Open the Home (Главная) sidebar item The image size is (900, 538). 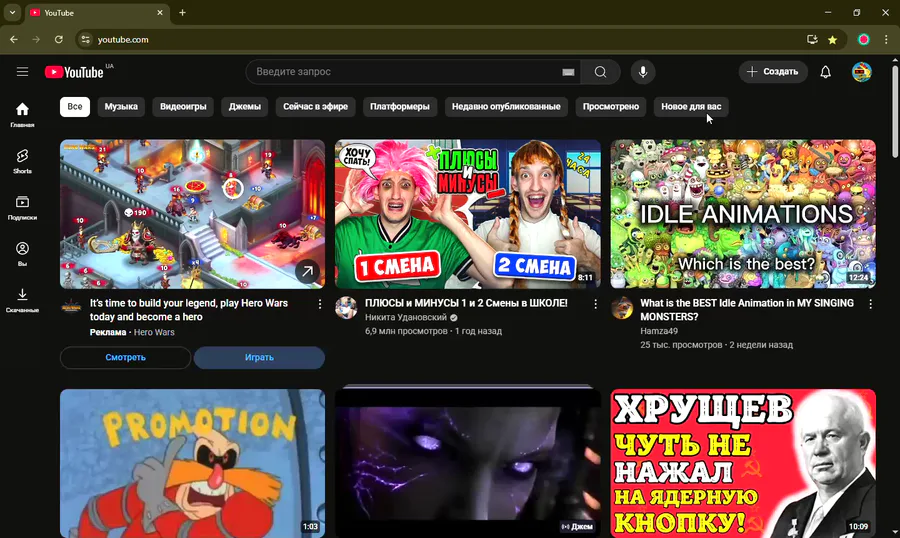pos(22,115)
